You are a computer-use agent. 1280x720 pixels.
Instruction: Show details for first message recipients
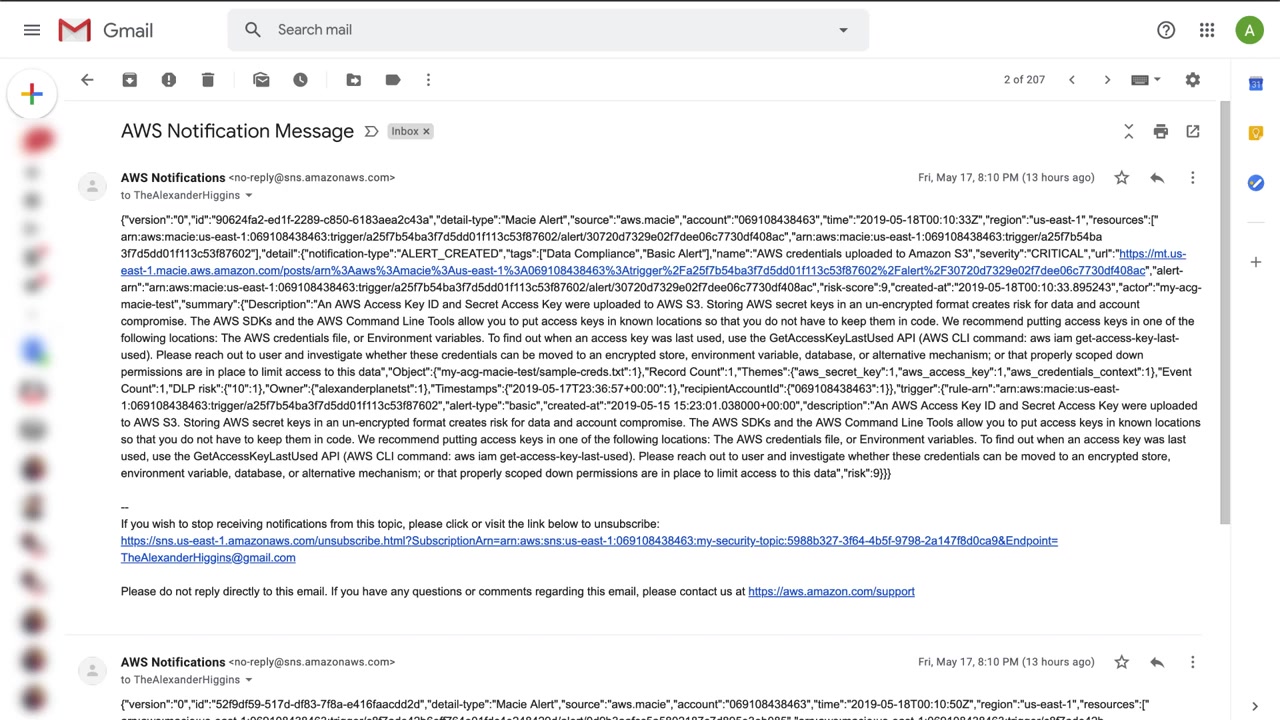(x=249, y=196)
